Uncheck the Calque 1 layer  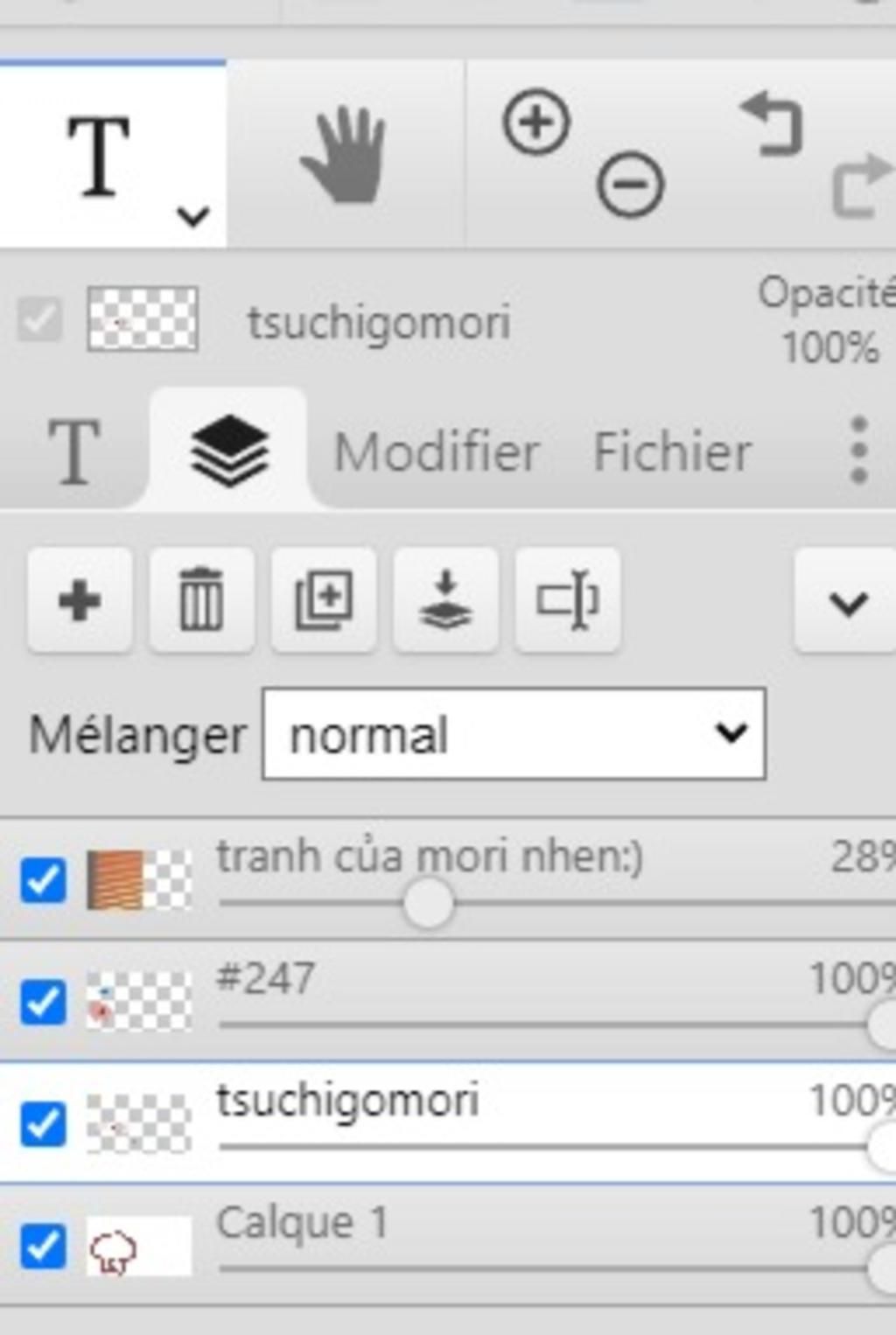point(43,1246)
